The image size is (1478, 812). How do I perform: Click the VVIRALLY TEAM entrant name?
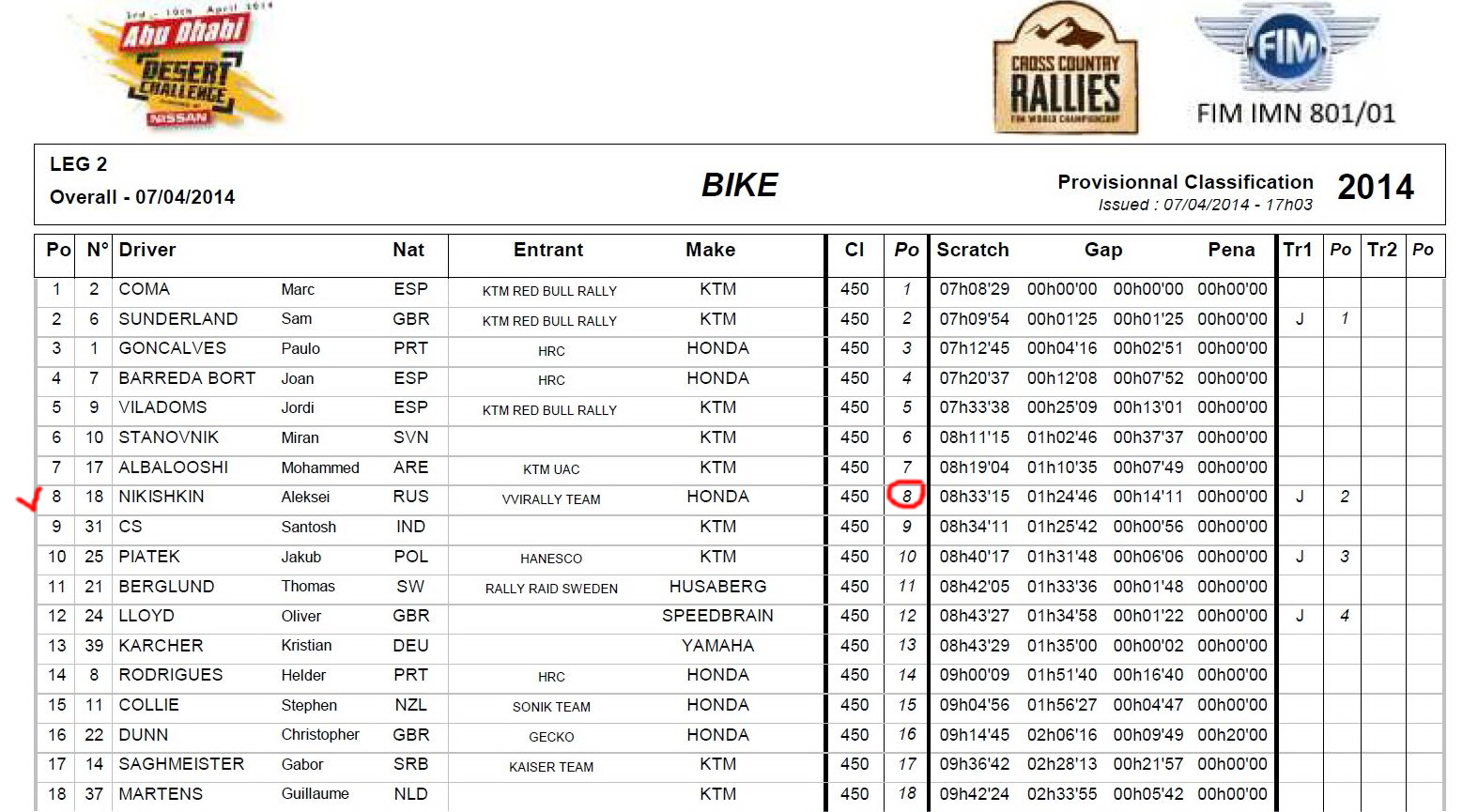click(551, 498)
